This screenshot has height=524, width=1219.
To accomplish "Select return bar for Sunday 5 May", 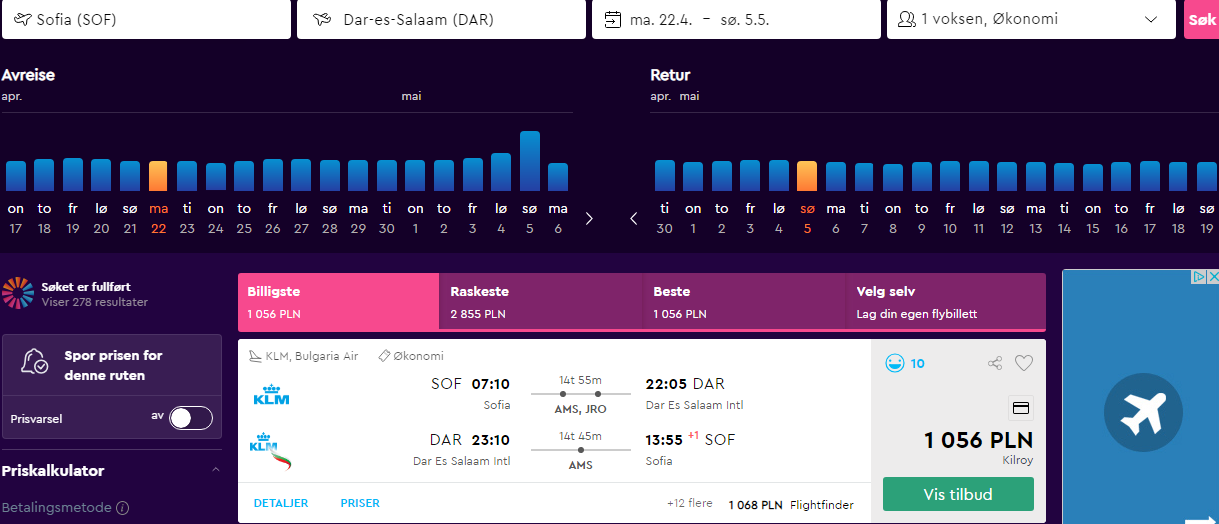I will (807, 176).
